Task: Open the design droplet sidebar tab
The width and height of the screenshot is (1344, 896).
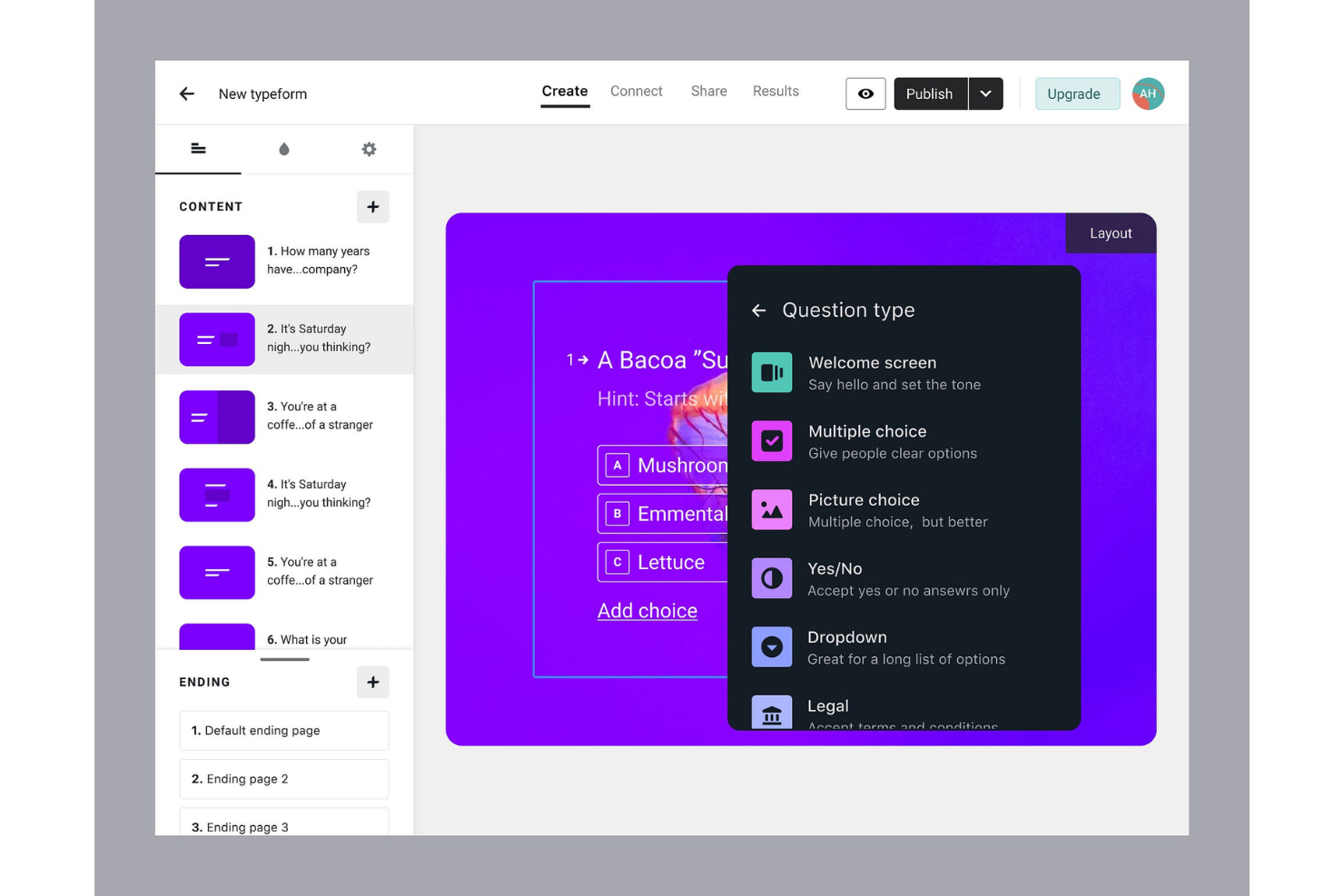Action: (x=284, y=149)
